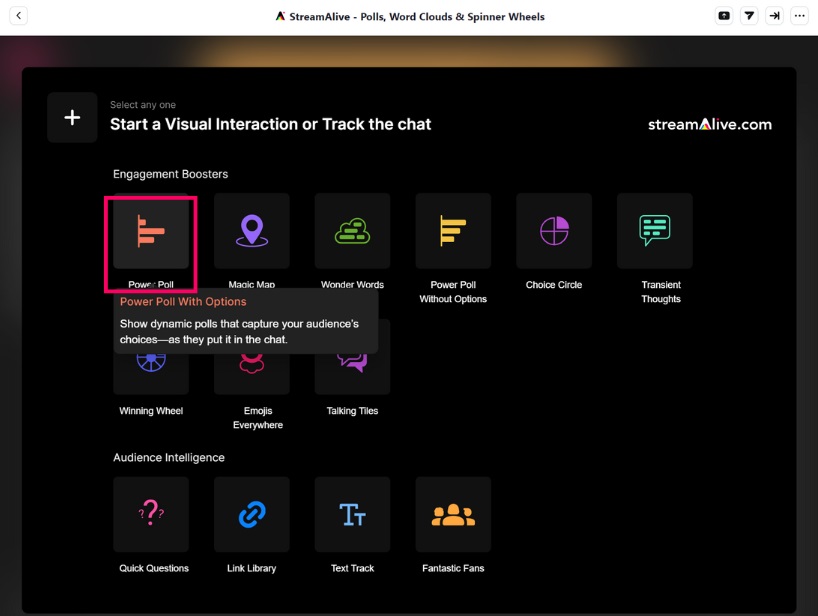Click the 'Select any one' caption
Viewport: 818px width, 616px height.
point(143,105)
